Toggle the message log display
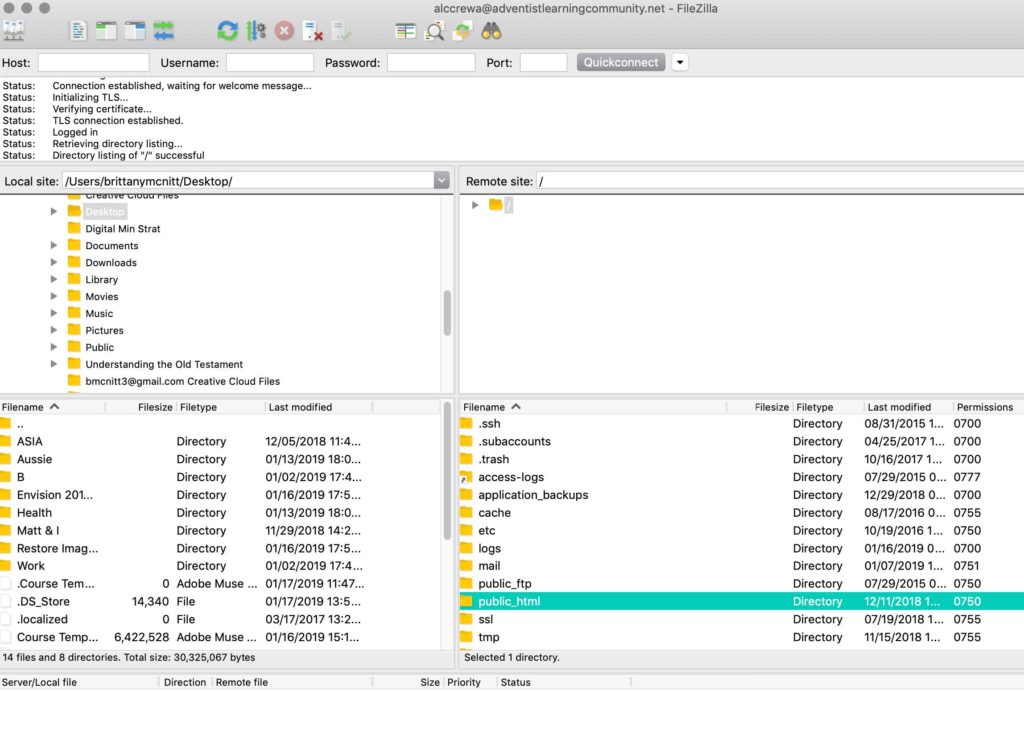The height and width of the screenshot is (733, 1024). [x=78, y=31]
